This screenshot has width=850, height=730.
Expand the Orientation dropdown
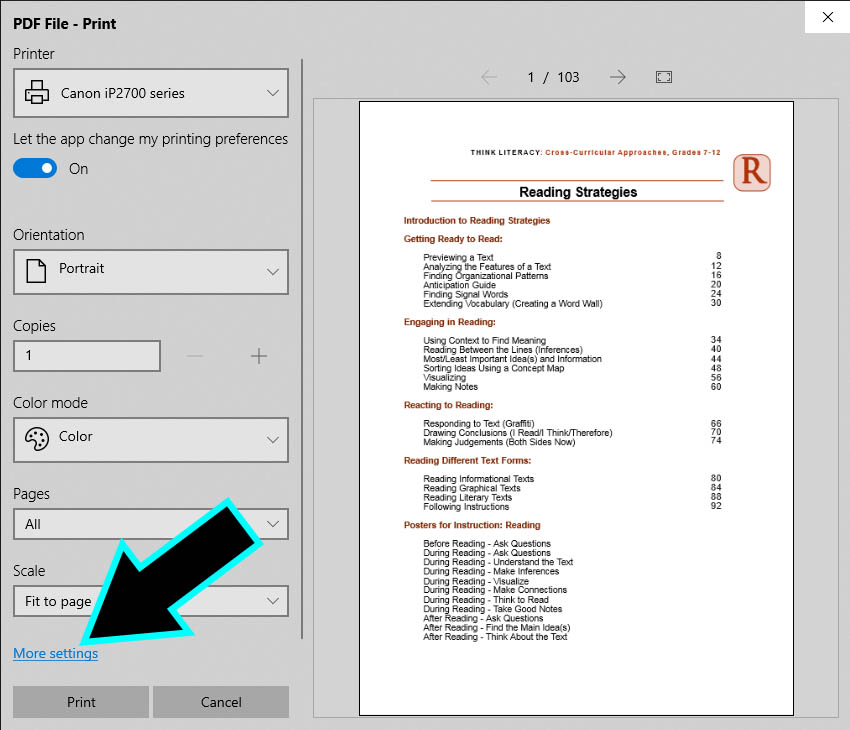[151, 270]
